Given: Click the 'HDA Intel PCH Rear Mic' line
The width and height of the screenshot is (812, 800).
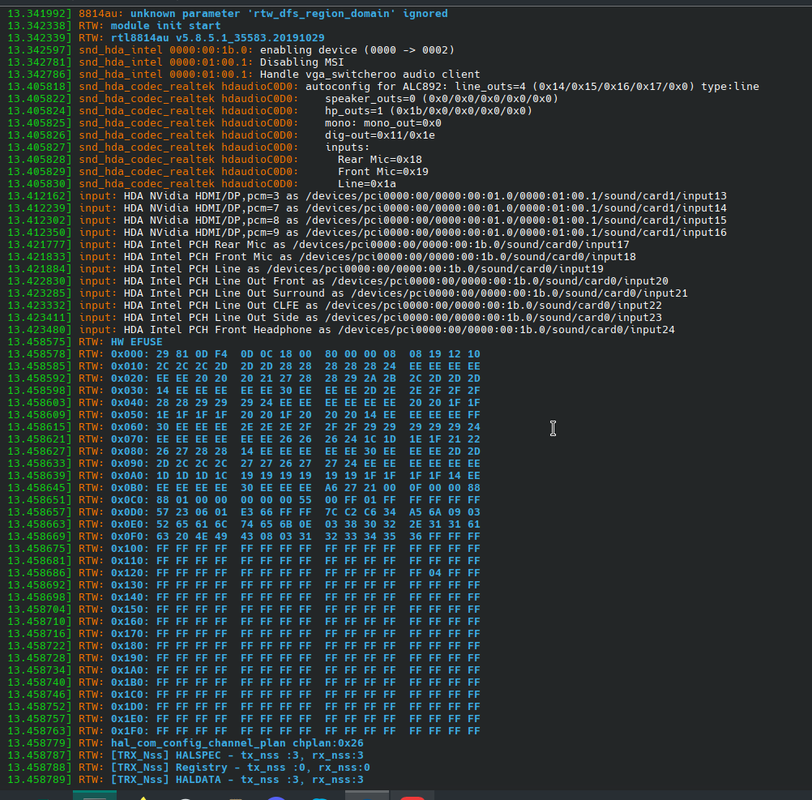Looking at the screenshot, I should pyautogui.click(x=318, y=245).
